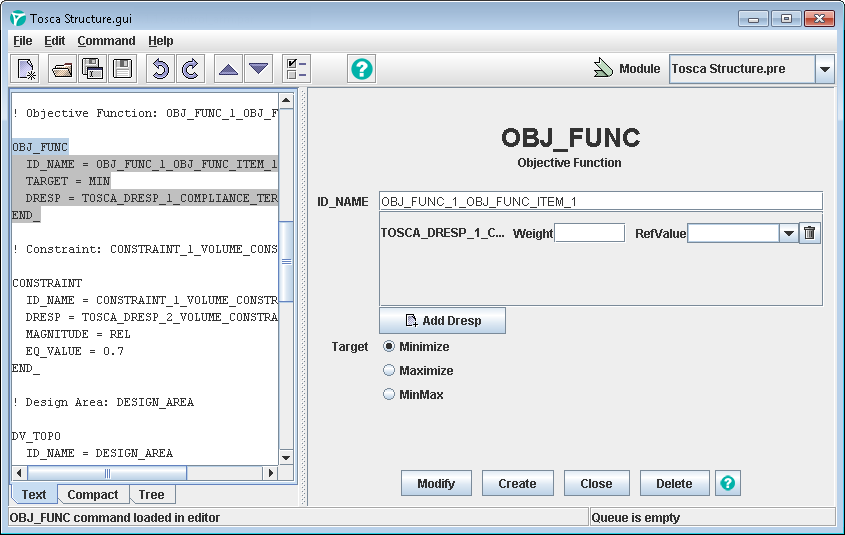This screenshot has height=535, width=845.
Task: Click the RefValue combo box field
Action: click(x=733, y=233)
